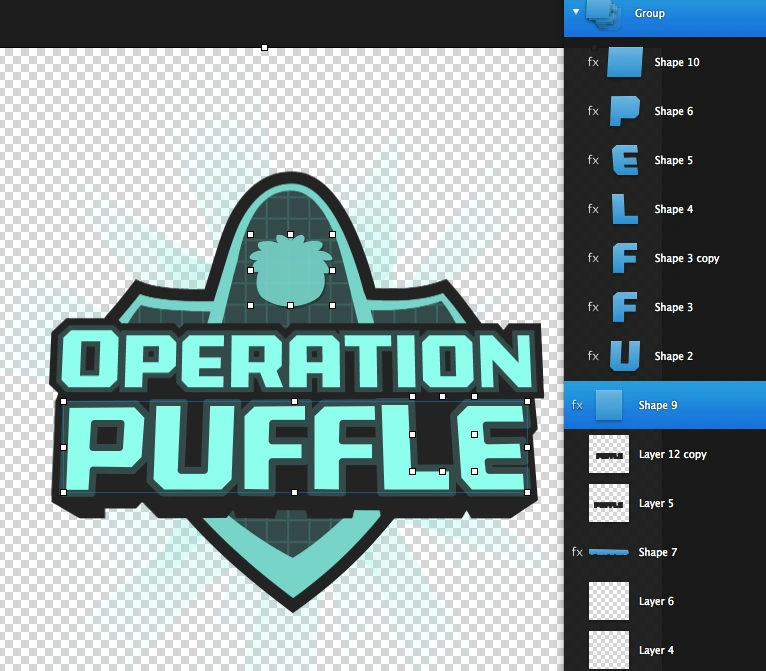Click the Group folder icon
766x671 pixels.
click(603, 13)
